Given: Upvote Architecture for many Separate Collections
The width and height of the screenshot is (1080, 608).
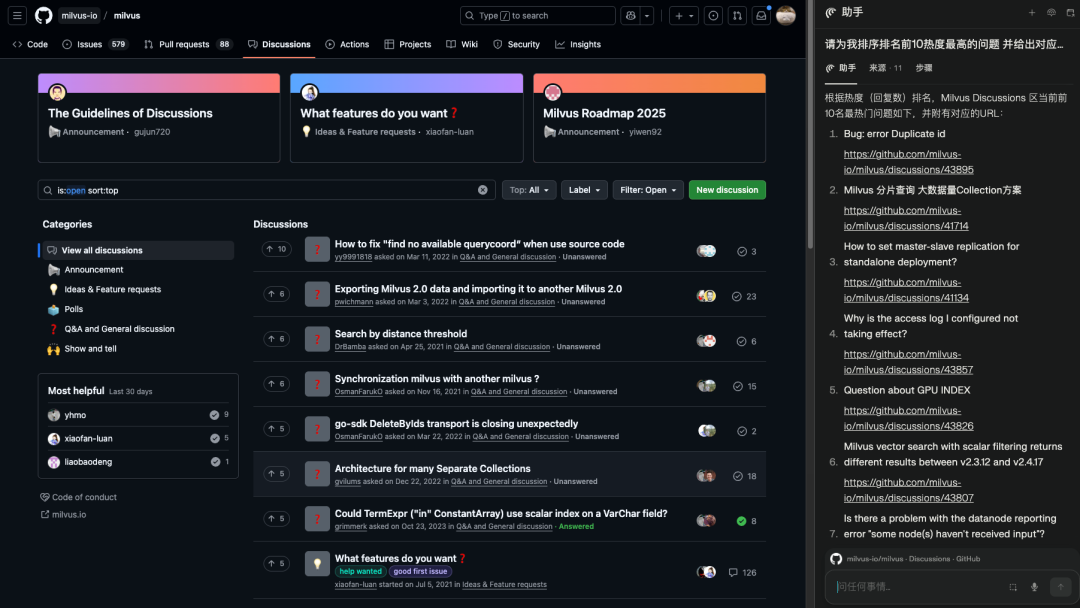Looking at the screenshot, I should pyautogui.click(x=276, y=474).
